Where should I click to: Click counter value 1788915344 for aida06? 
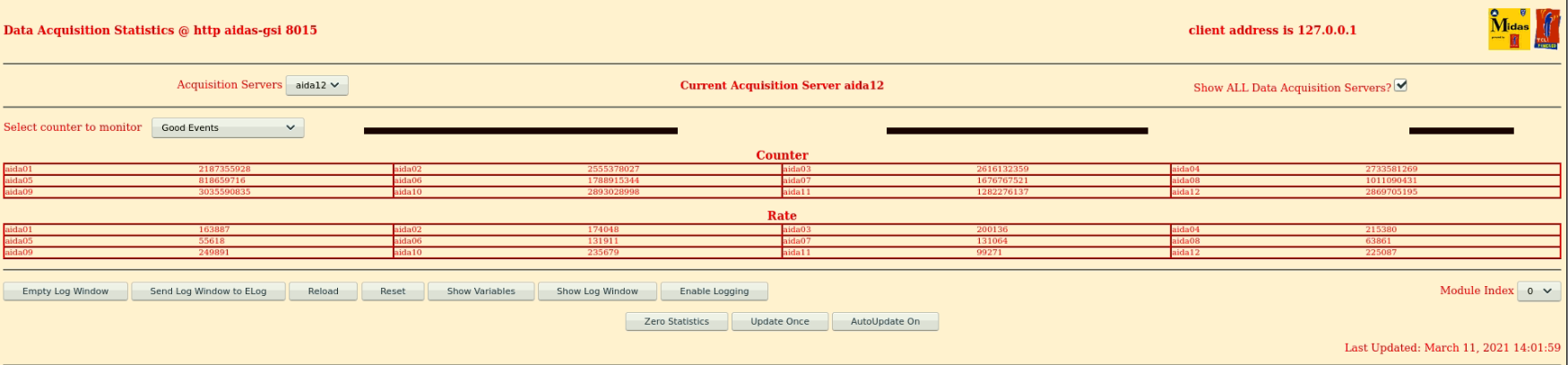(x=613, y=180)
